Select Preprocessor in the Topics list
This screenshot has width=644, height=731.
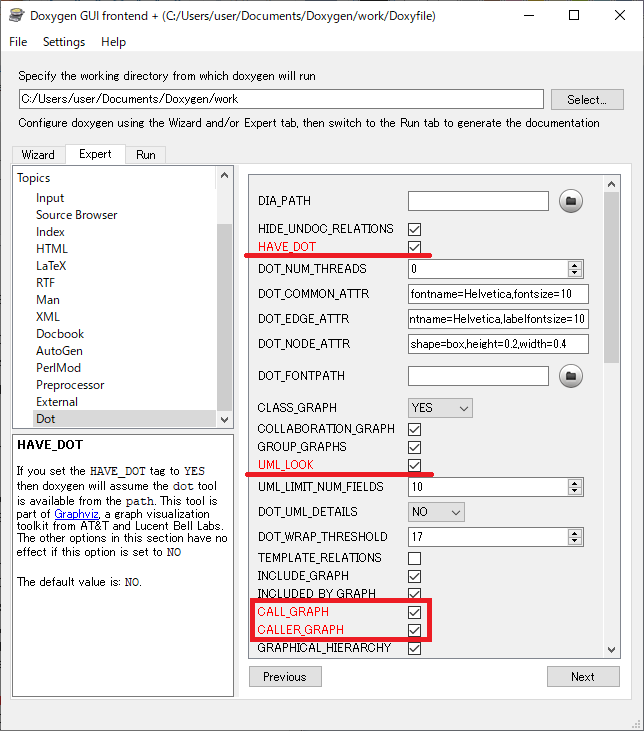pyautogui.click(x=70, y=385)
